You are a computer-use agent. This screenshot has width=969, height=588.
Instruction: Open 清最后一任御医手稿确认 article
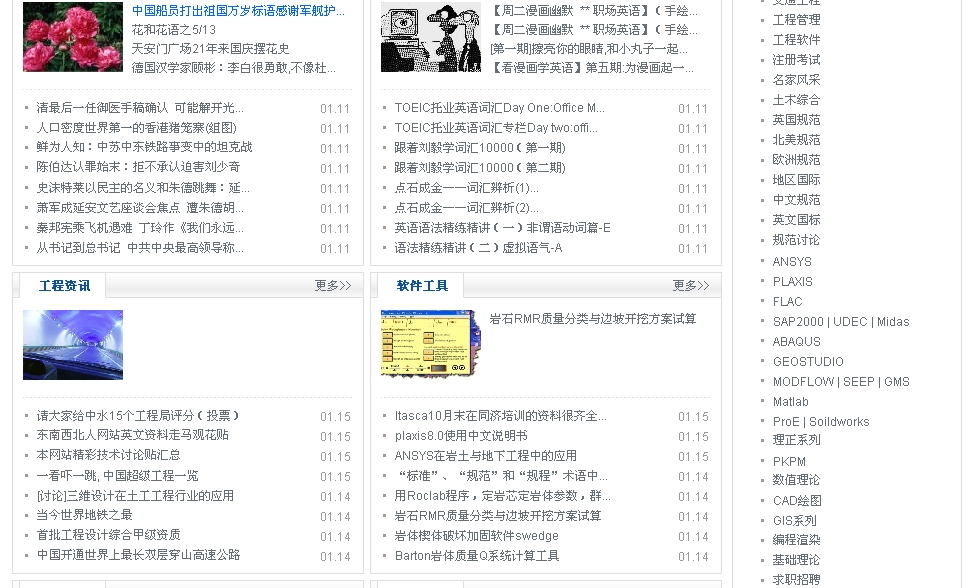140,108
